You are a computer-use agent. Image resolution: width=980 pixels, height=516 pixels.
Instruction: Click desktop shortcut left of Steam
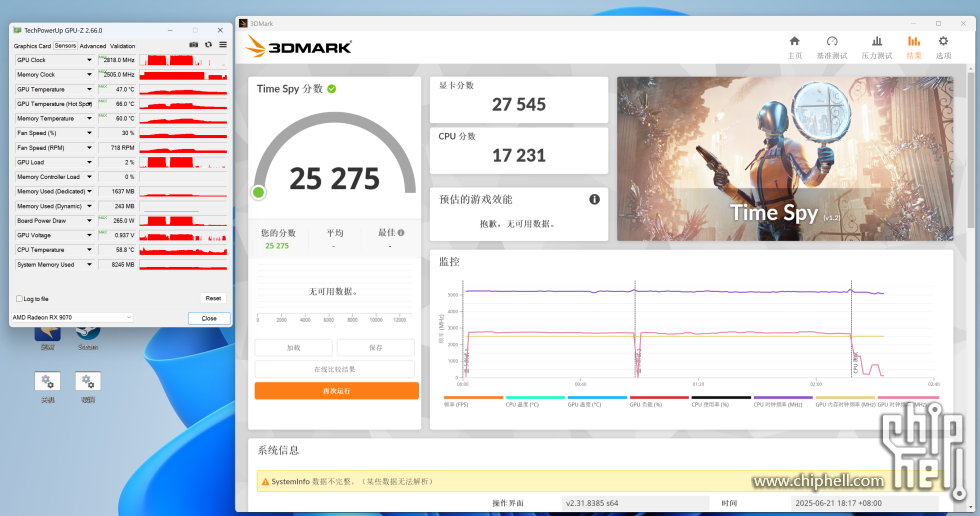point(48,337)
